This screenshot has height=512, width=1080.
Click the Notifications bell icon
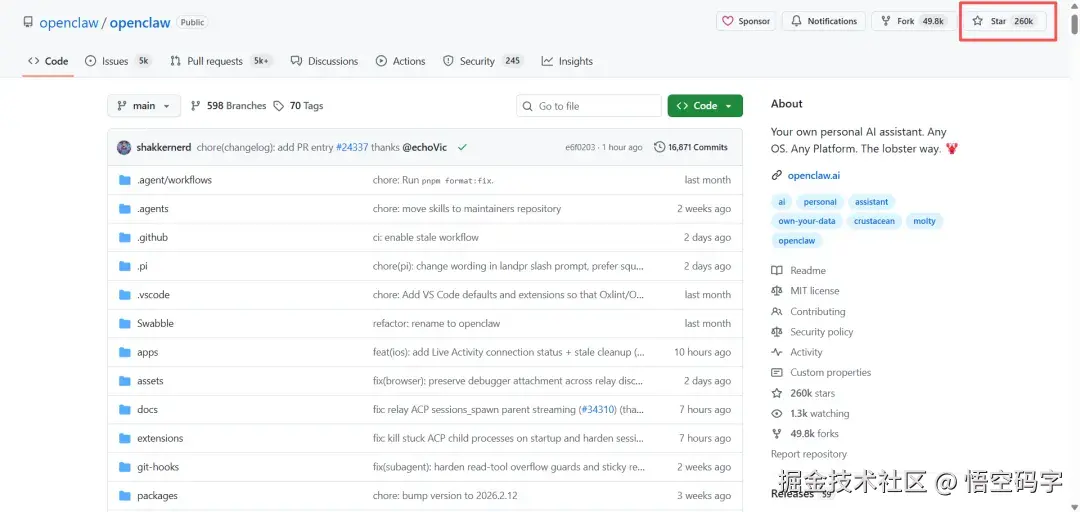point(796,21)
